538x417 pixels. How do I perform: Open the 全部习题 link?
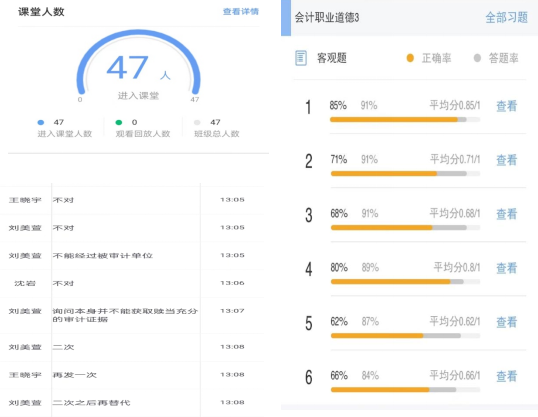point(506,18)
